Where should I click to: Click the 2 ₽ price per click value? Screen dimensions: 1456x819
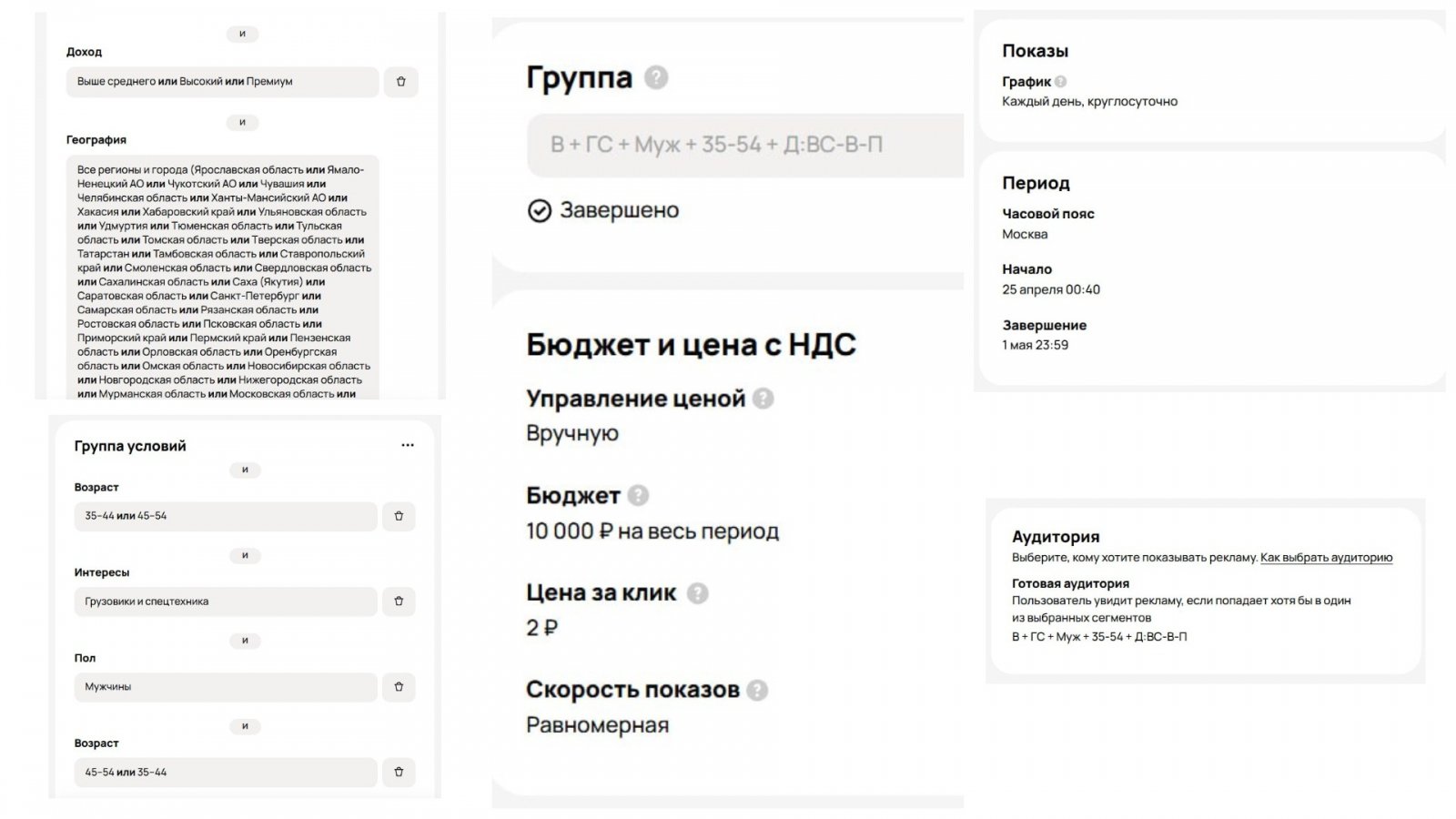point(542,628)
